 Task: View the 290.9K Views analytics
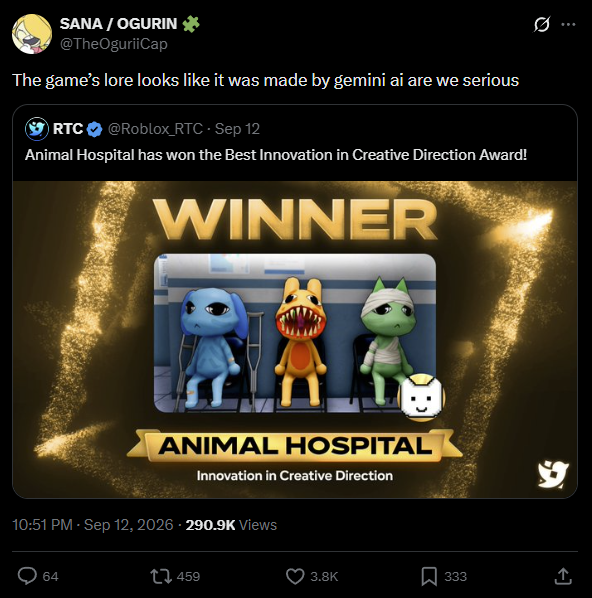[231, 525]
